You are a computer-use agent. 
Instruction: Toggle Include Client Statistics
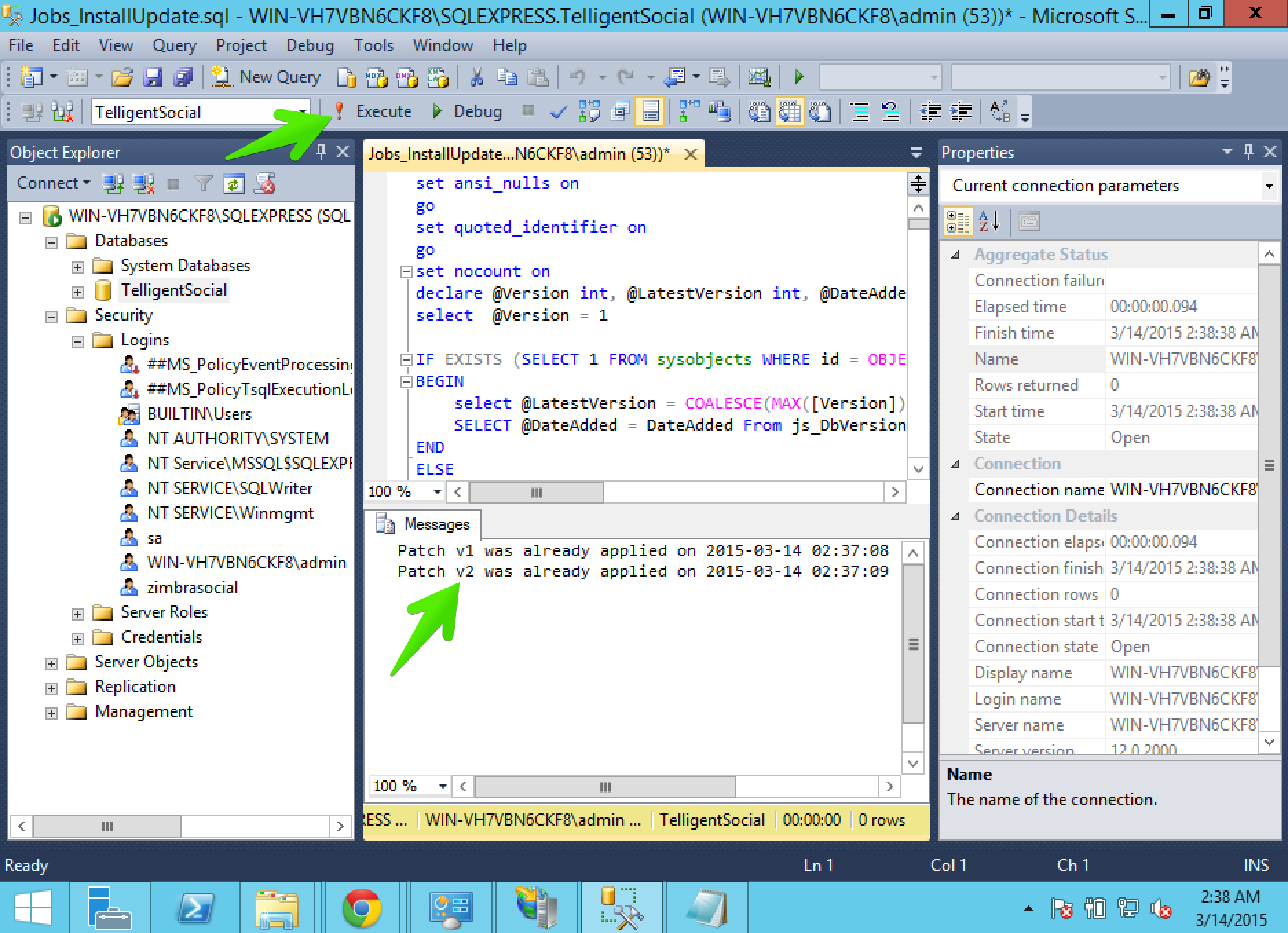[720, 111]
